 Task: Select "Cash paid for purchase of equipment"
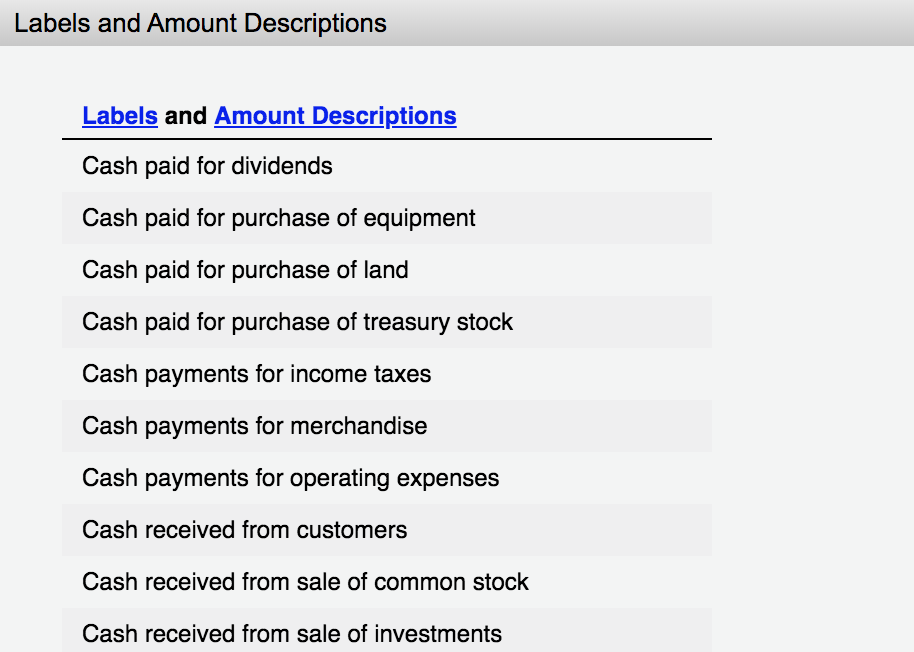[278, 218]
